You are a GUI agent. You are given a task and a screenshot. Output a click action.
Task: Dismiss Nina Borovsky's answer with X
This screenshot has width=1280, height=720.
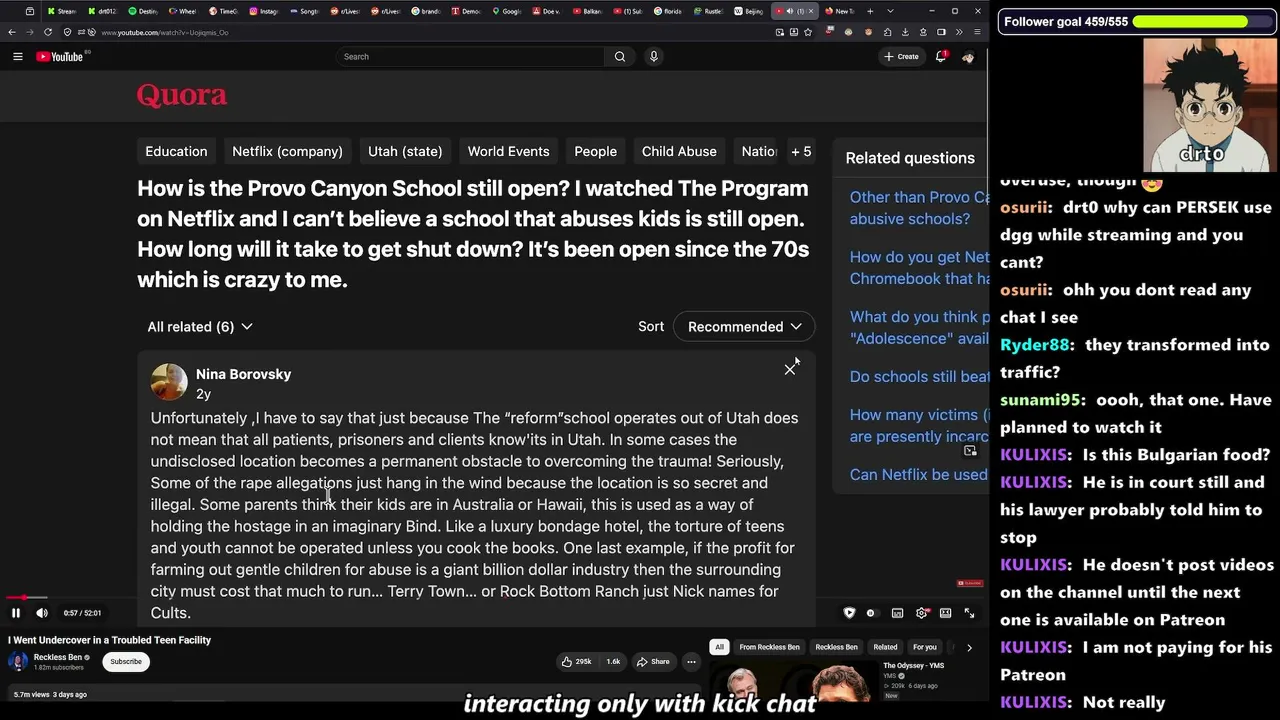coord(790,370)
